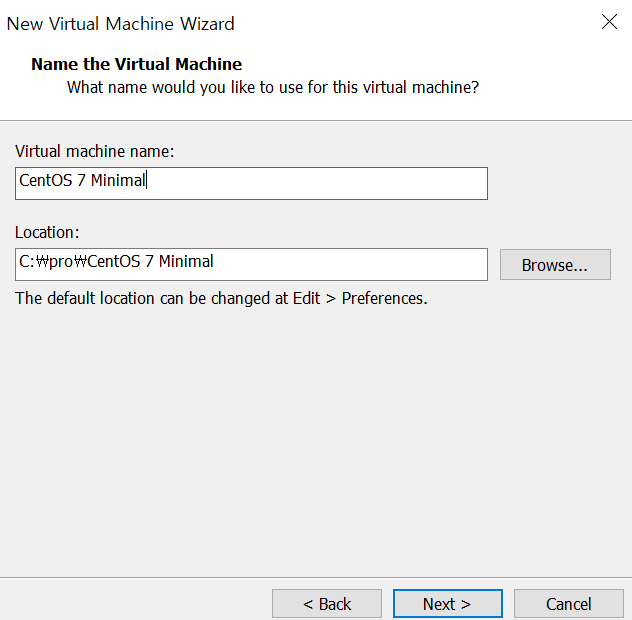Click the 'Name the Virtual Machine' heading
632x620 pixels.
coord(137,64)
